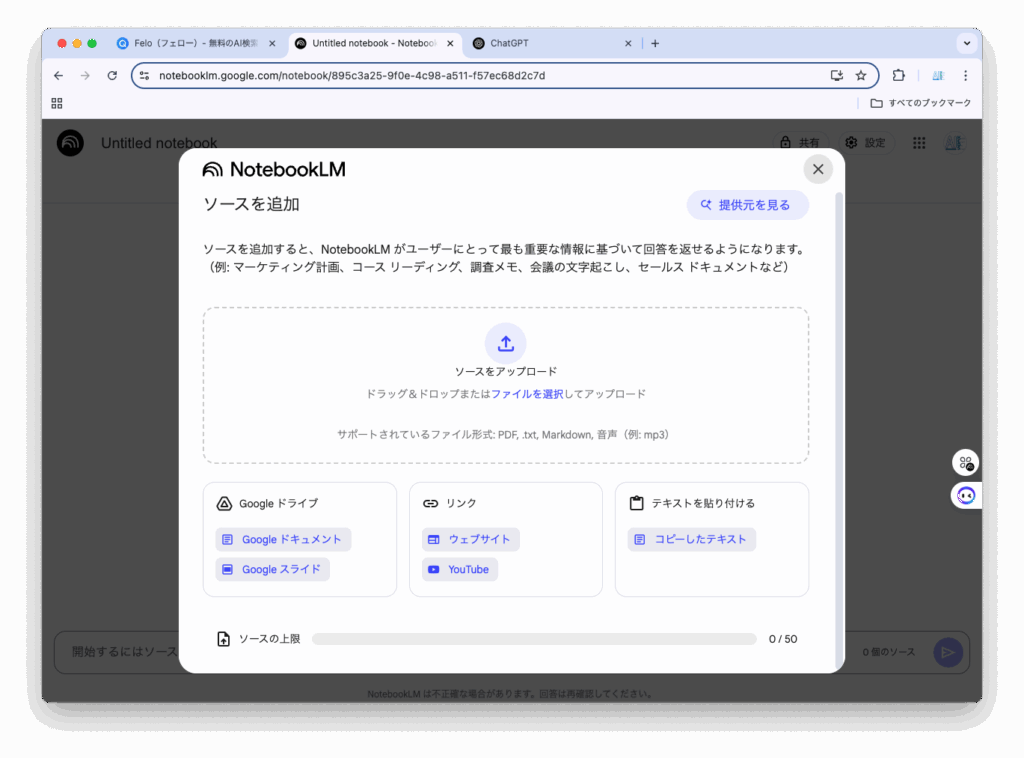Viewport: 1024px width, 758px height.
Task: Click the NotebookLM logo in page header
Action: point(71,143)
